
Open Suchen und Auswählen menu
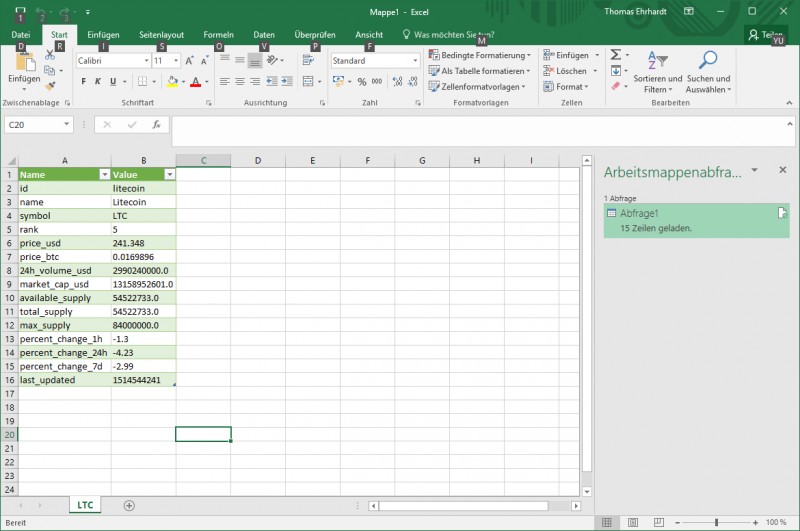[708, 71]
